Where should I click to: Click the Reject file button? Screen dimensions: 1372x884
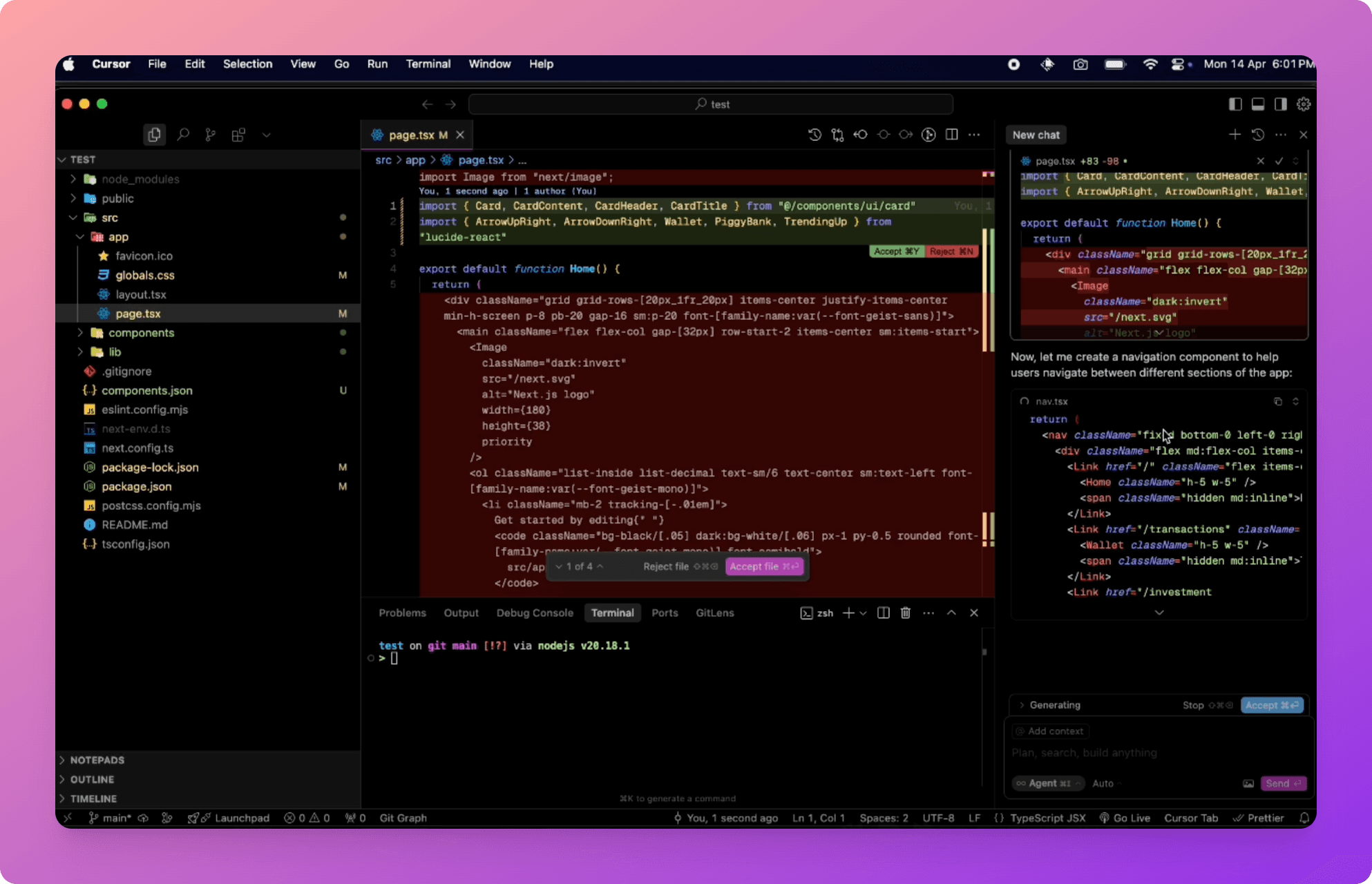680,566
